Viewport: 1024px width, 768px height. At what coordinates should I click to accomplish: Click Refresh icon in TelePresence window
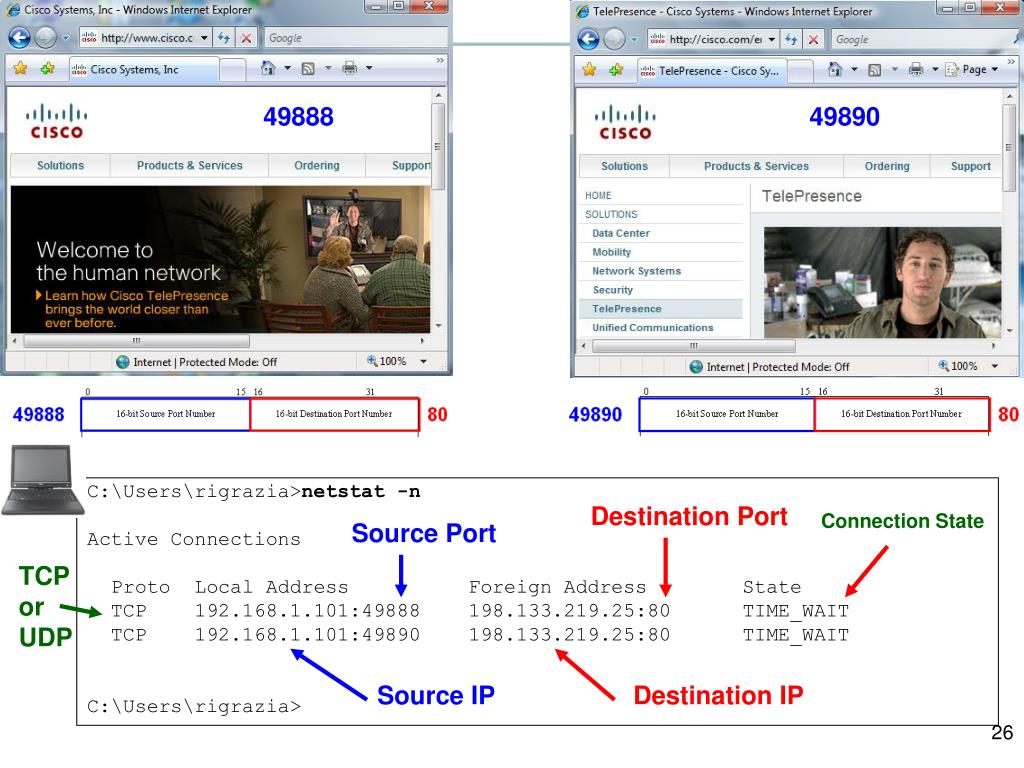pyautogui.click(x=791, y=39)
